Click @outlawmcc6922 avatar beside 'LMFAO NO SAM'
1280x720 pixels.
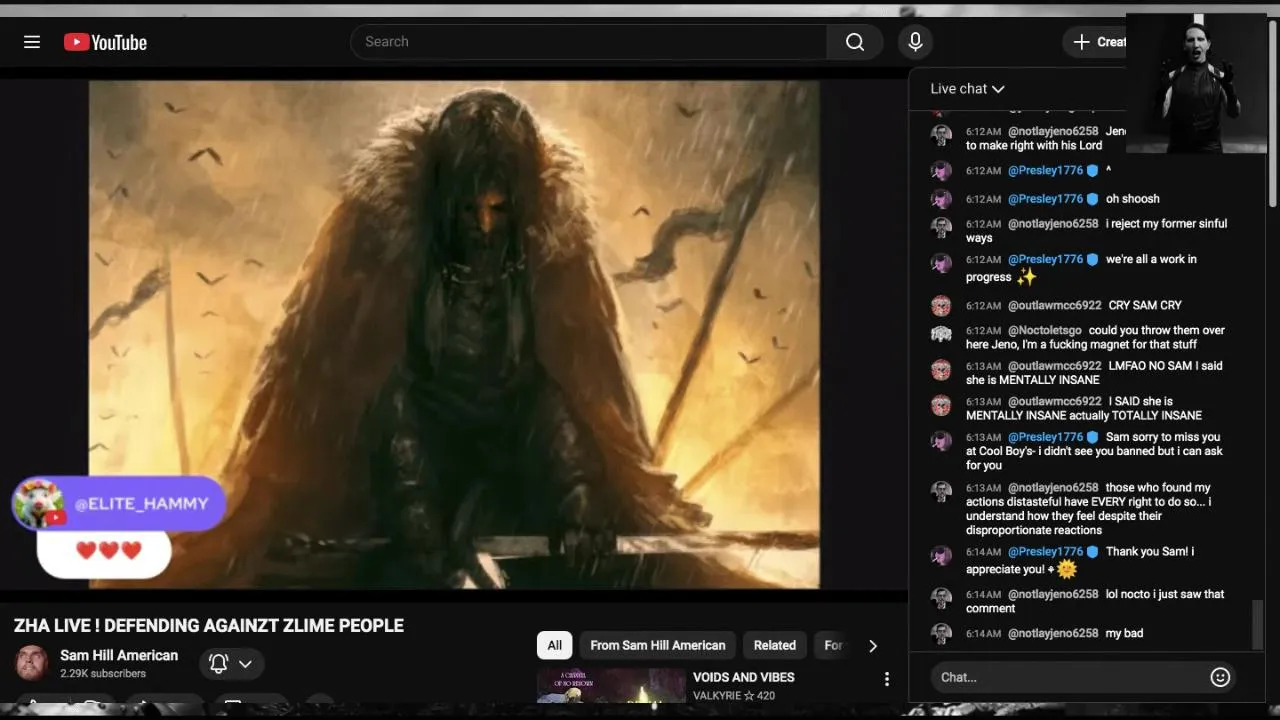click(x=941, y=370)
